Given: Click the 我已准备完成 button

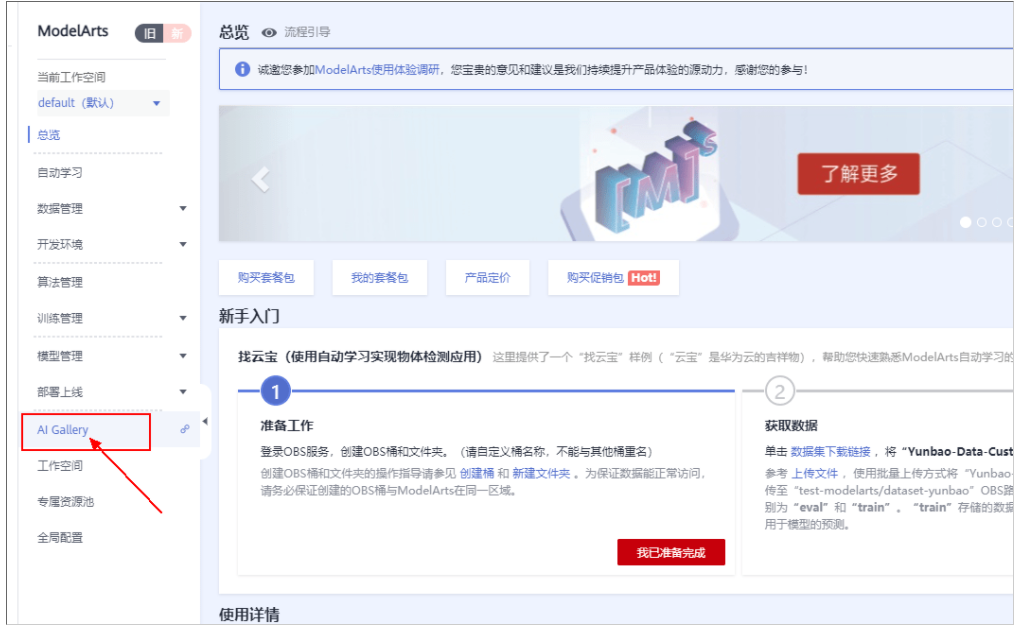Looking at the screenshot, I should coord(671,552).
